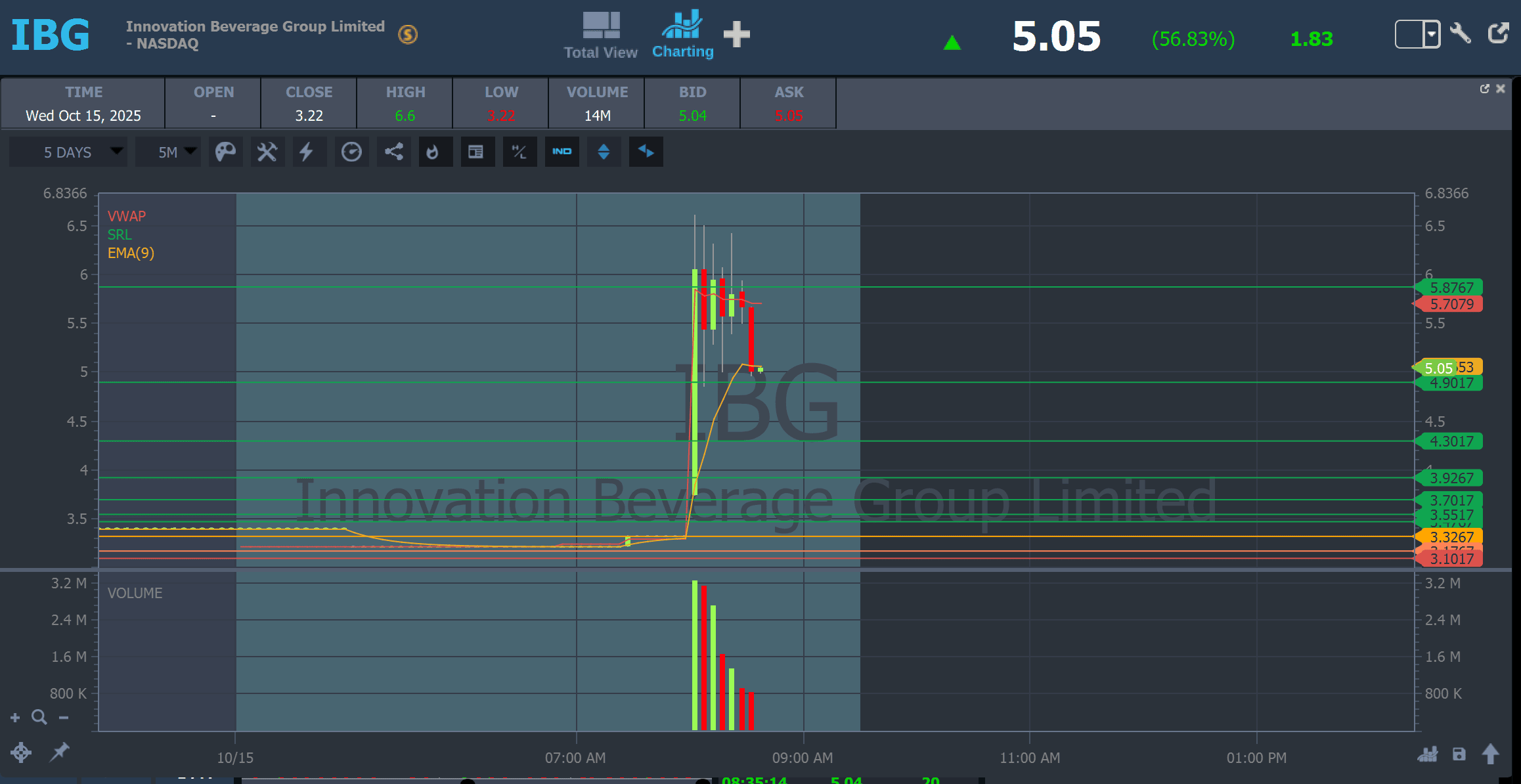
Task: Click the share chart icon
Action: coord(393,152)
